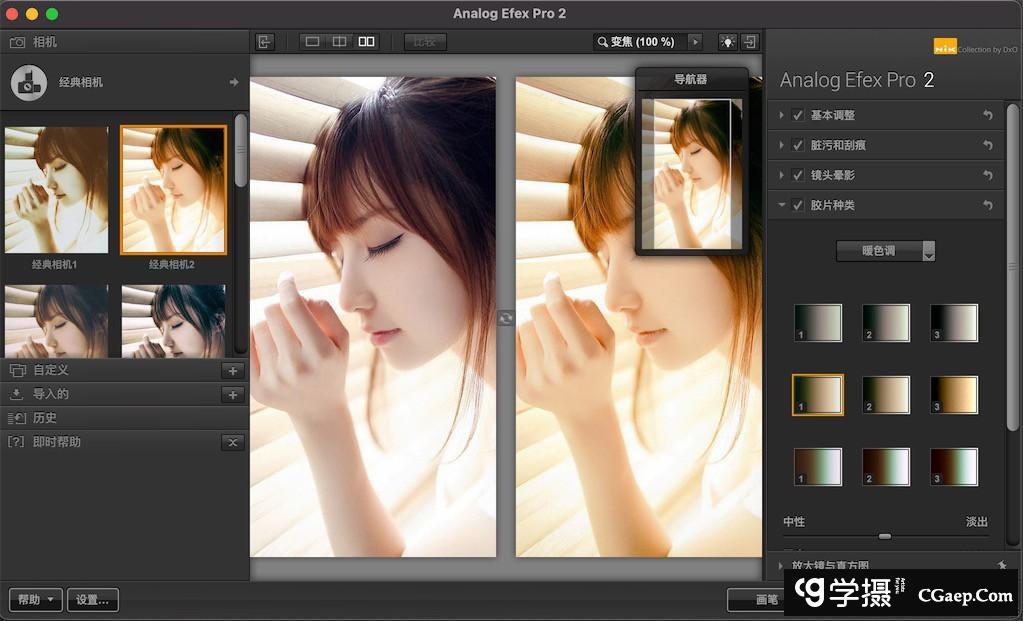Toggle the 胶片种类 checkbox off
The width and height of the screenshot is (1023, 621).
pyautogui.click(x=798, y=205)
